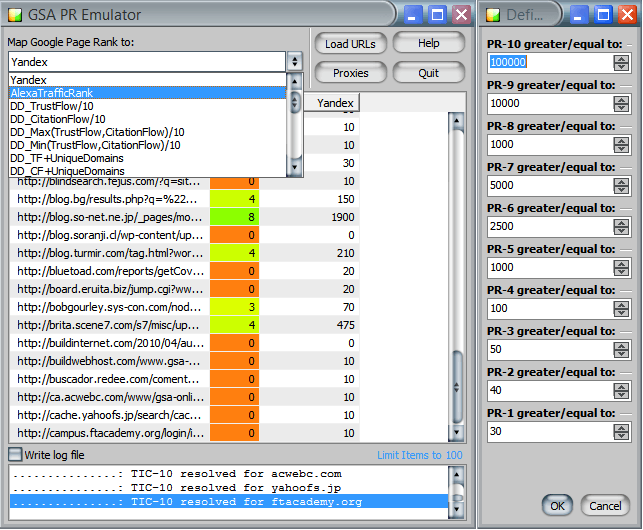Select the http://blog.bg/results.php row
This screenshot has width=643, height=530.
(x=185, y=199)
